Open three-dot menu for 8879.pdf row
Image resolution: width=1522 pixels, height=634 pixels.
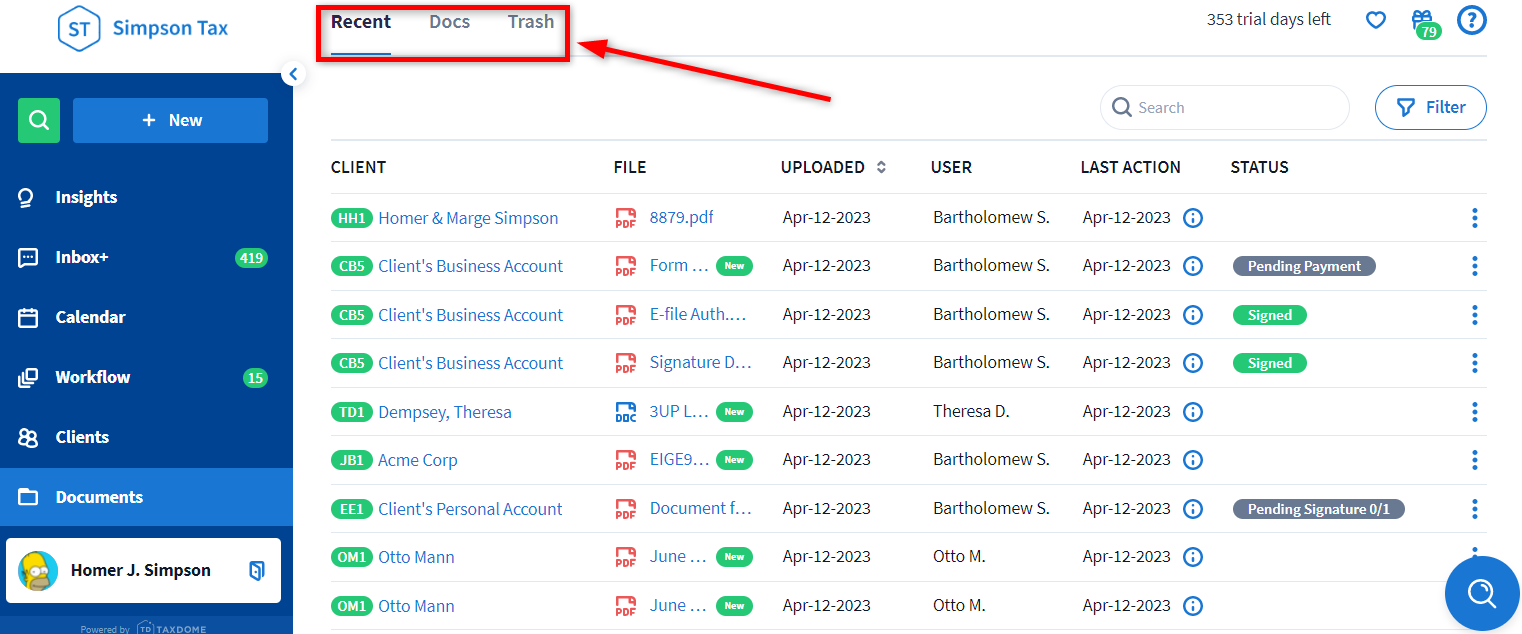click(1475, 218)
